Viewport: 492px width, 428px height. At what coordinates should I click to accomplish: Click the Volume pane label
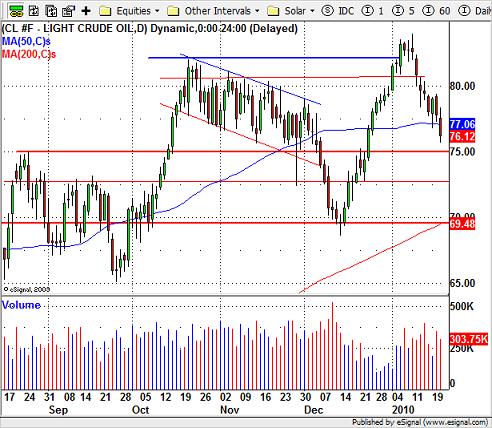click(x=21, y=305)
